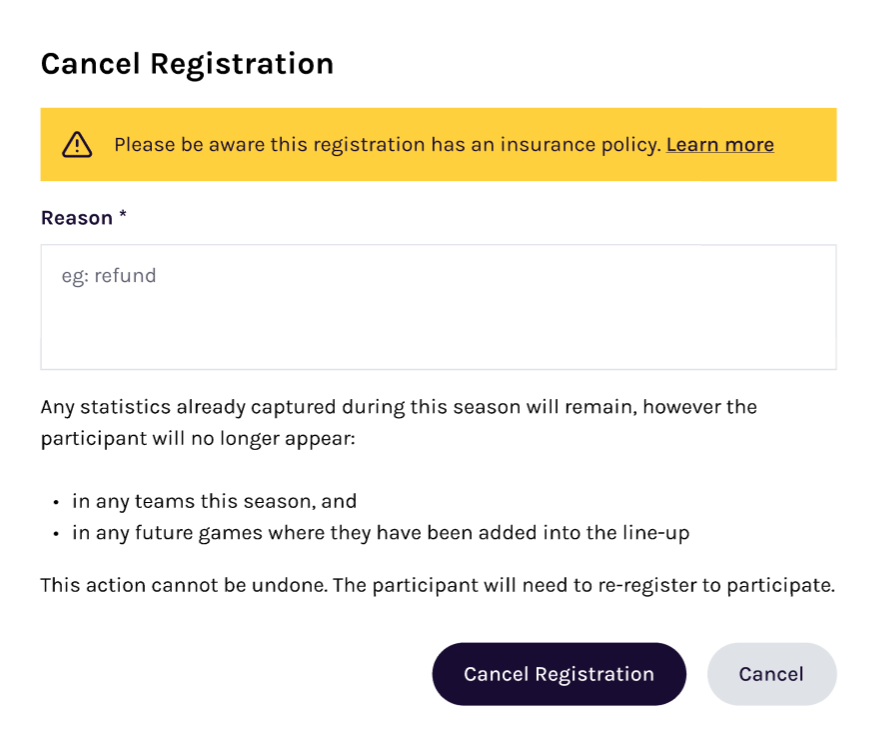Image resolution: width=877 pixels, height=742 pixels.
Task: Dismiss dialog with the grey Cancel button
Action: coord(771,674)
